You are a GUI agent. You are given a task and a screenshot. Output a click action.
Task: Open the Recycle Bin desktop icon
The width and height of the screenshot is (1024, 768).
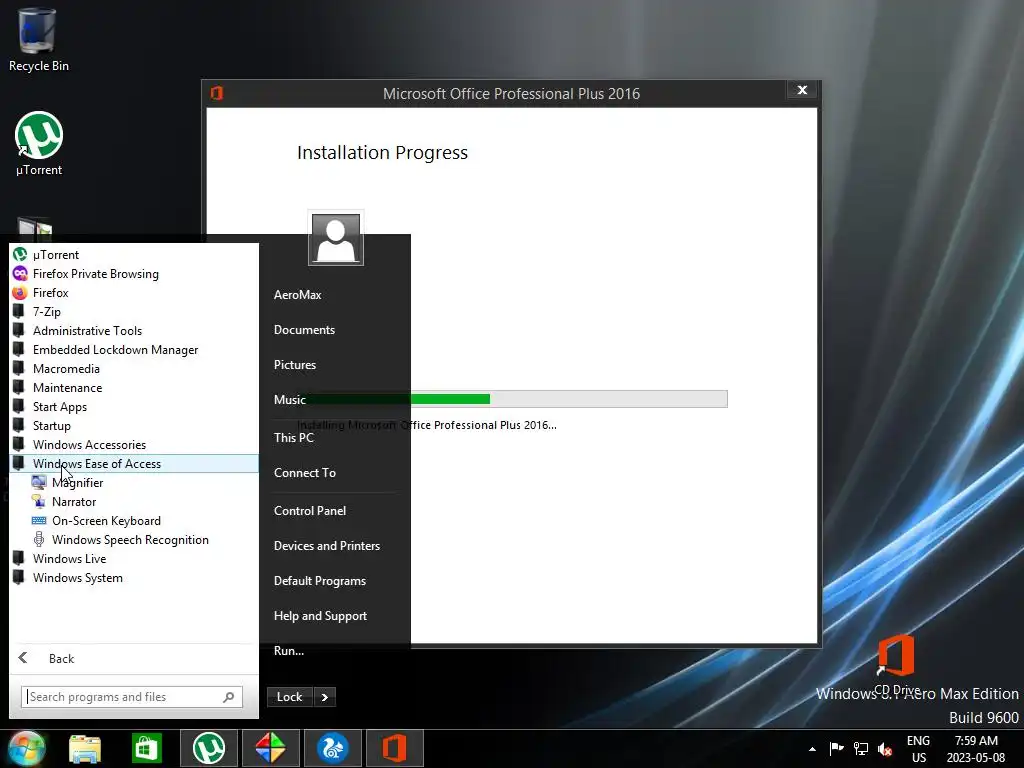coord(39,39)
